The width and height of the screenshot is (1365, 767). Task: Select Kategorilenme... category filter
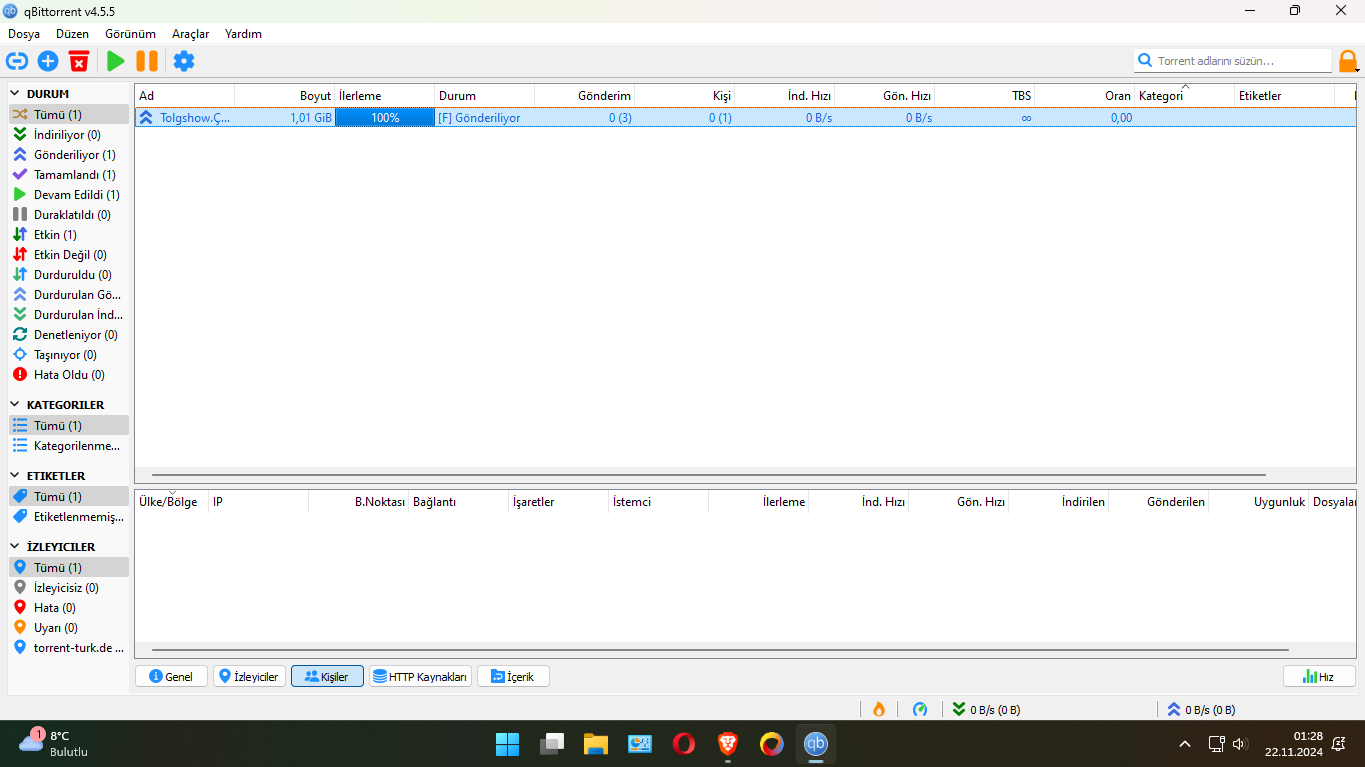coord(69,446)
